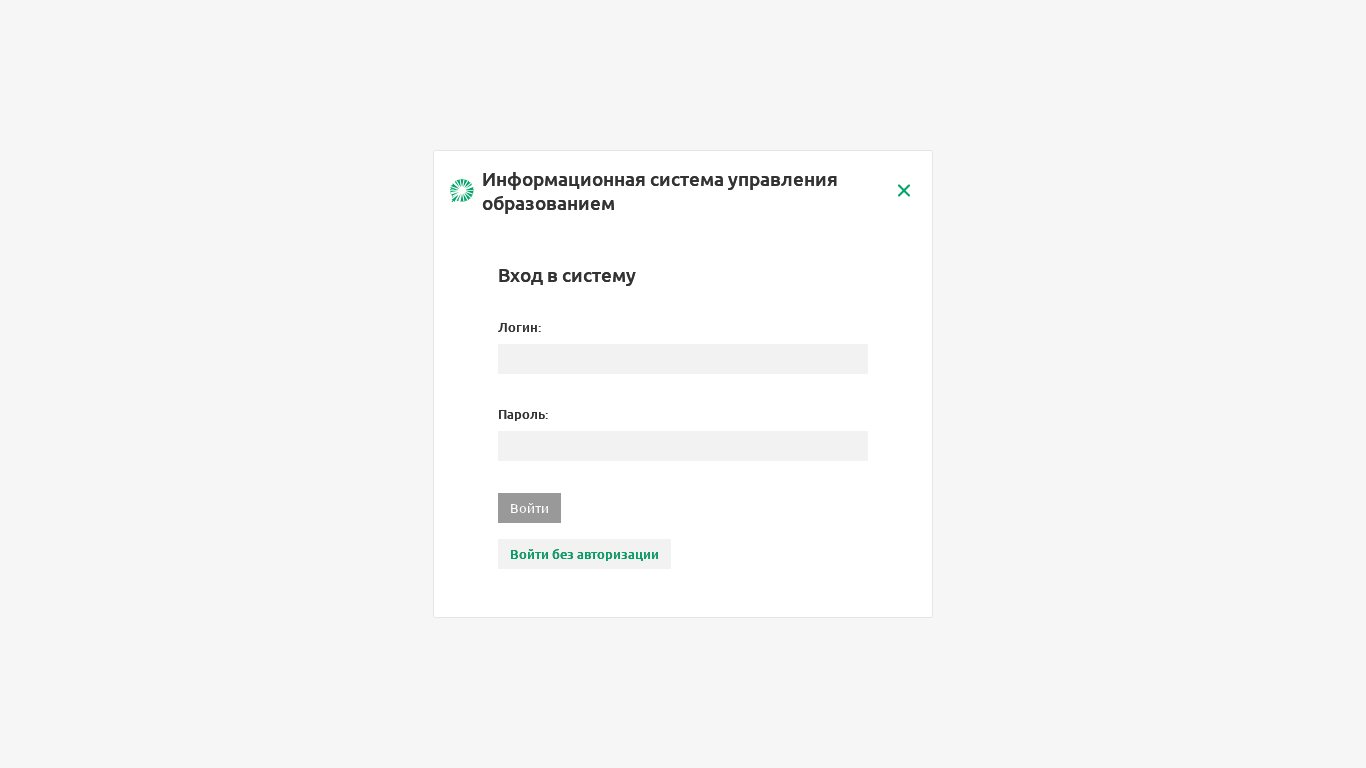Click the Вход в систему heading
This screenshot has height=768, width=1366.
click(567, 275)
